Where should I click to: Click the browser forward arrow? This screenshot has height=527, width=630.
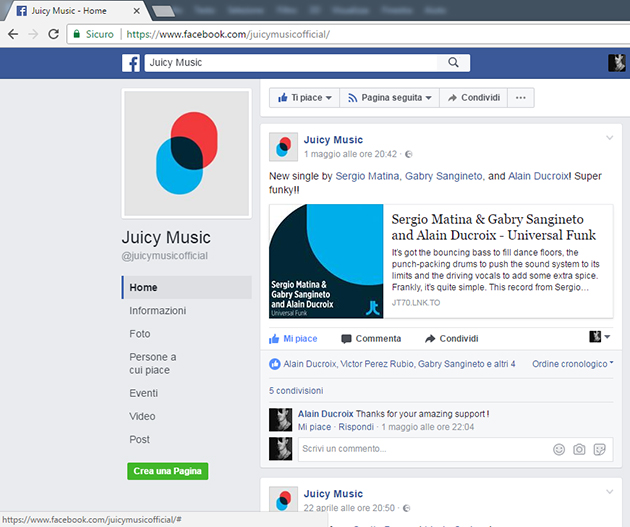(x=33, y=34)
